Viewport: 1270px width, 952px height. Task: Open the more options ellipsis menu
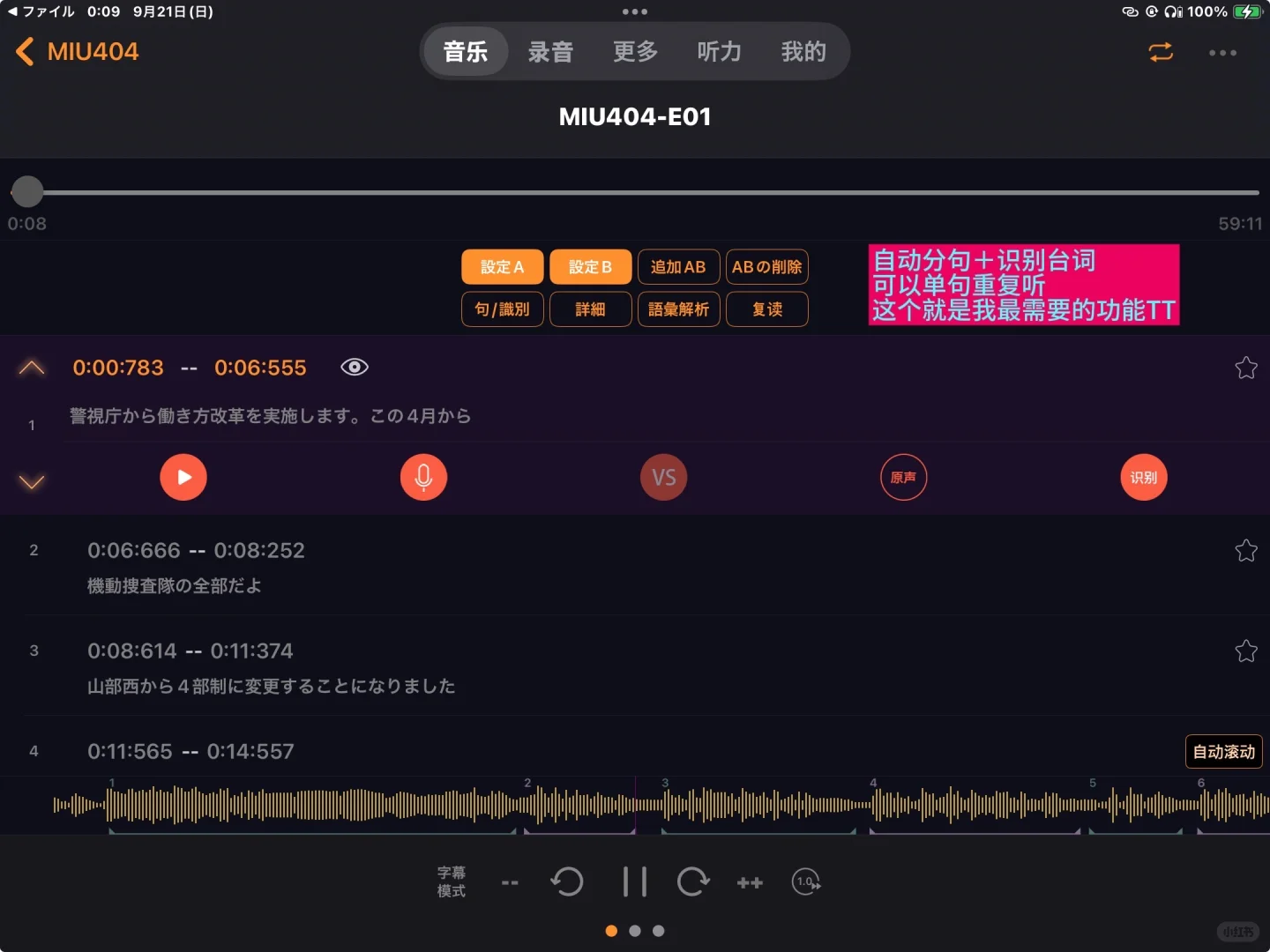click(x=1222, y=53)
